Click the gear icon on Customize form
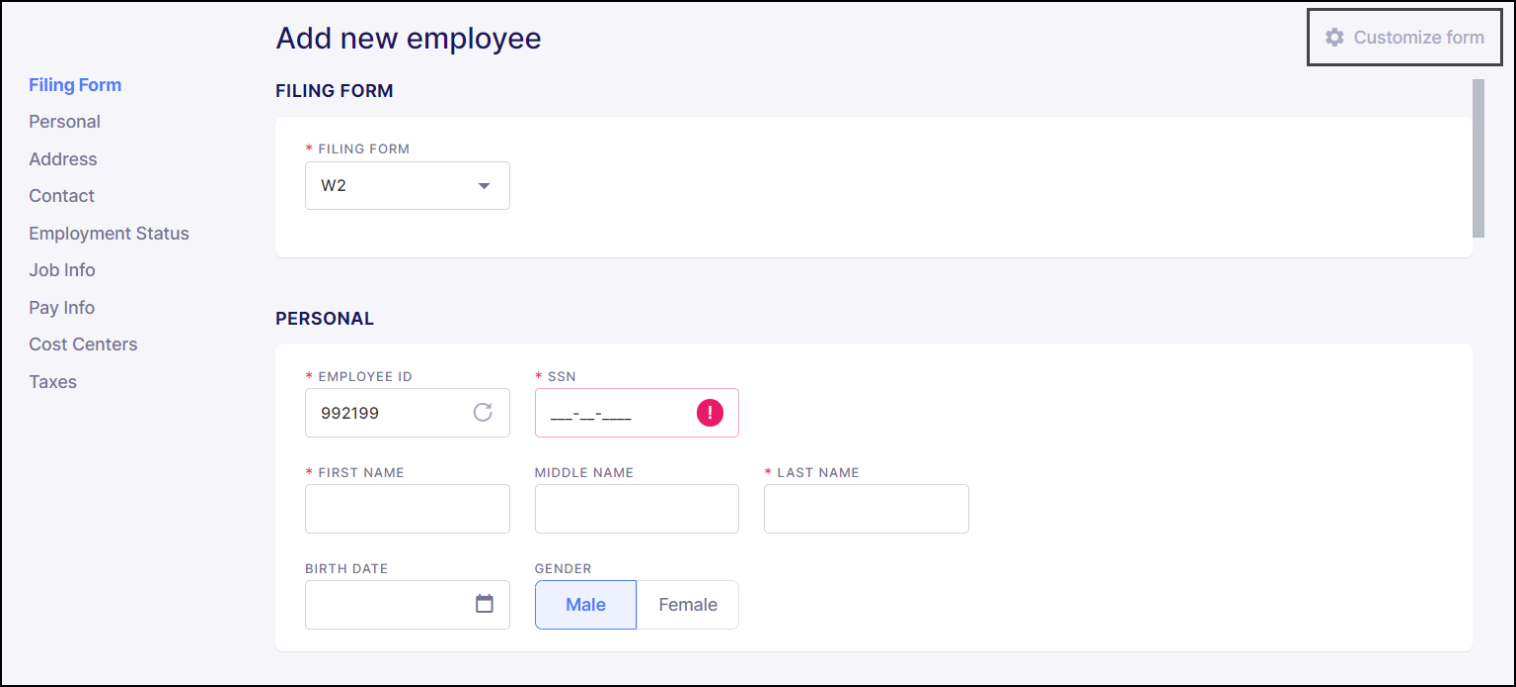Image resolution: width=1516 pixels, height=687 pixels. (1334, 37)
